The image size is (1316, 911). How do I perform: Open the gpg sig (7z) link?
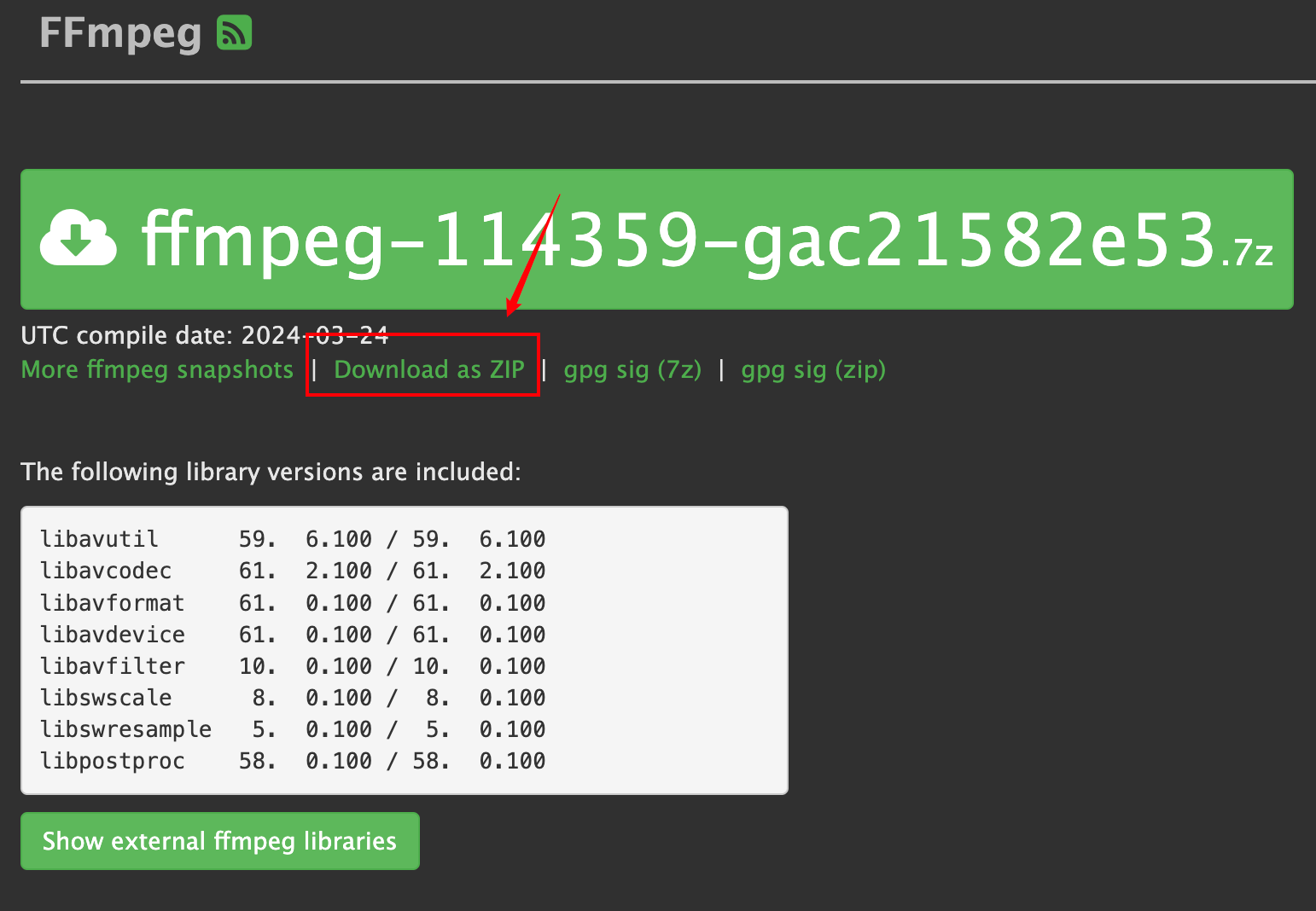click(x=632, y=369)
